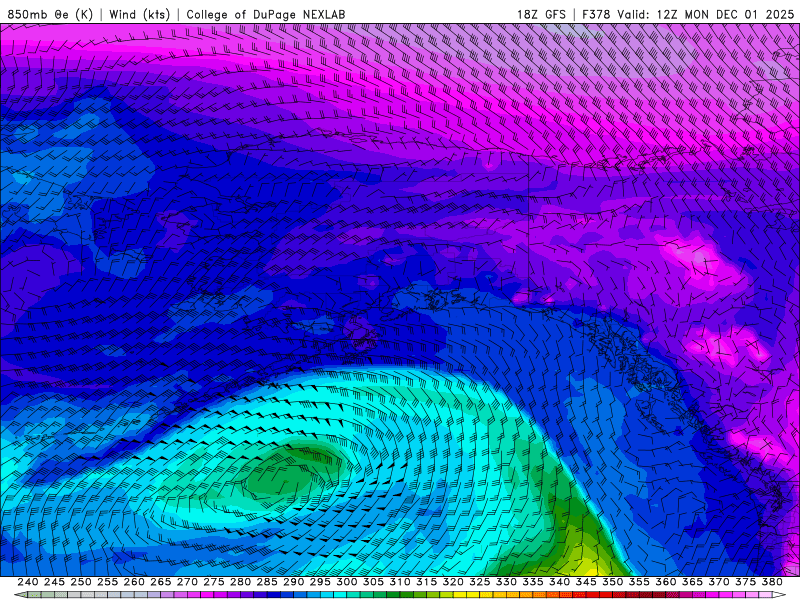The image size is (800, 600).
Task: Click the 290 value on the color scale
Action: coord(293,582)
